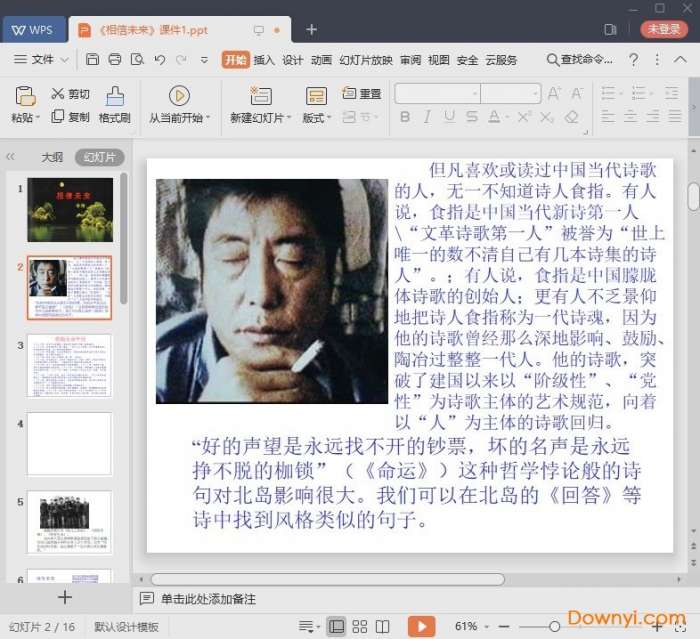The width and height of the screenshot is (700, 639).
Task: Click the horizontal scrollbar under the slide
Action: click(328, 579)
